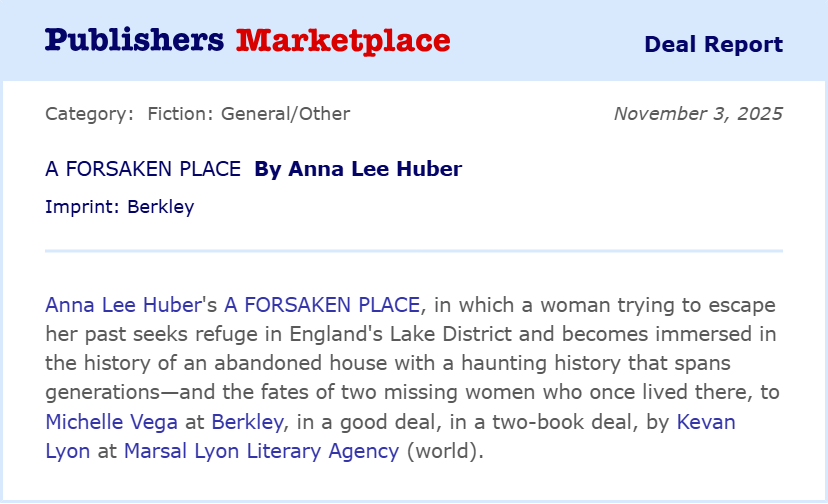828x504 pixels.
Task: Click the November 3, 2025 date
Action: point(698,113)
